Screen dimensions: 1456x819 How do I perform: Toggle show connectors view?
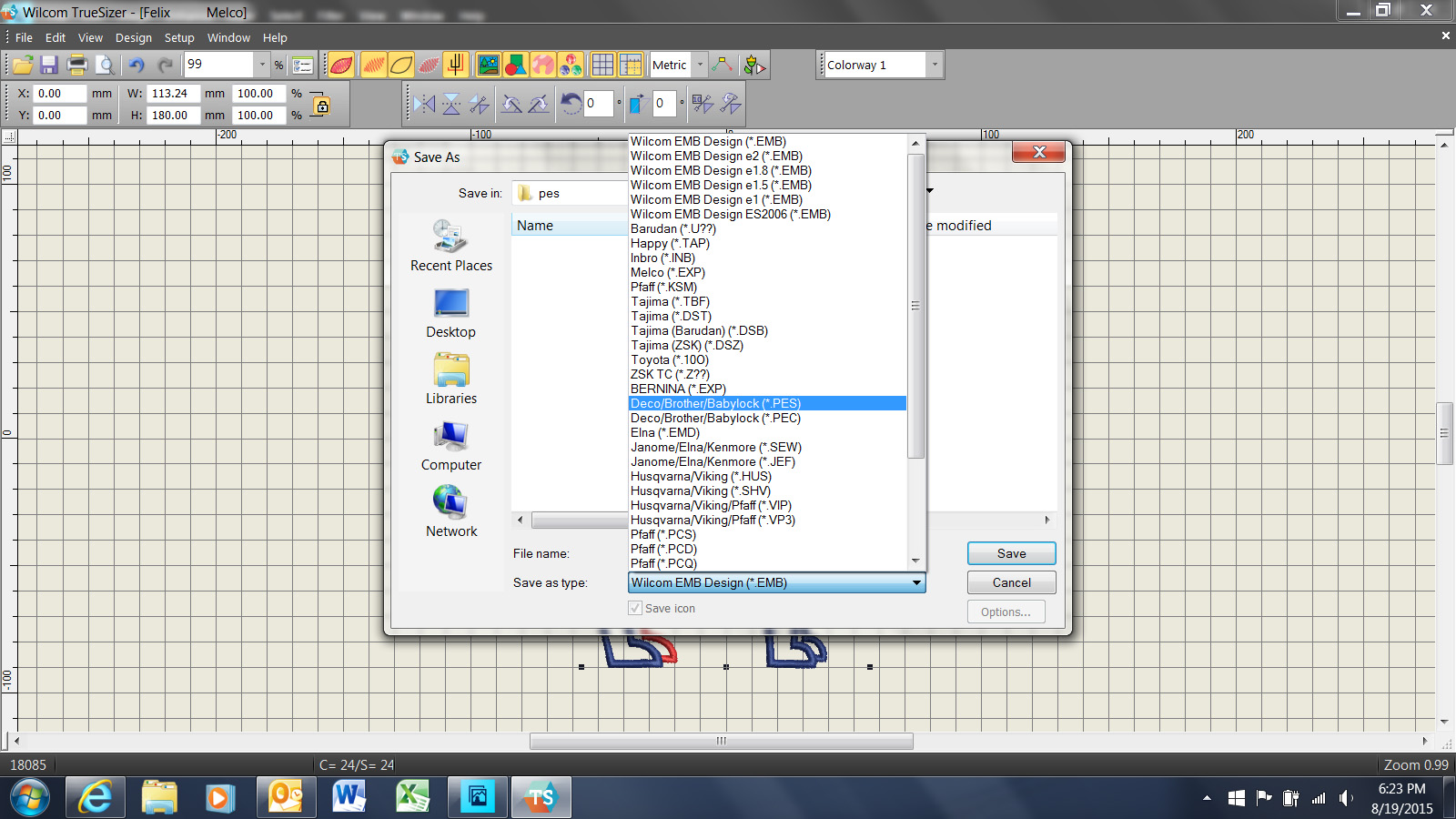coord(456,65)
